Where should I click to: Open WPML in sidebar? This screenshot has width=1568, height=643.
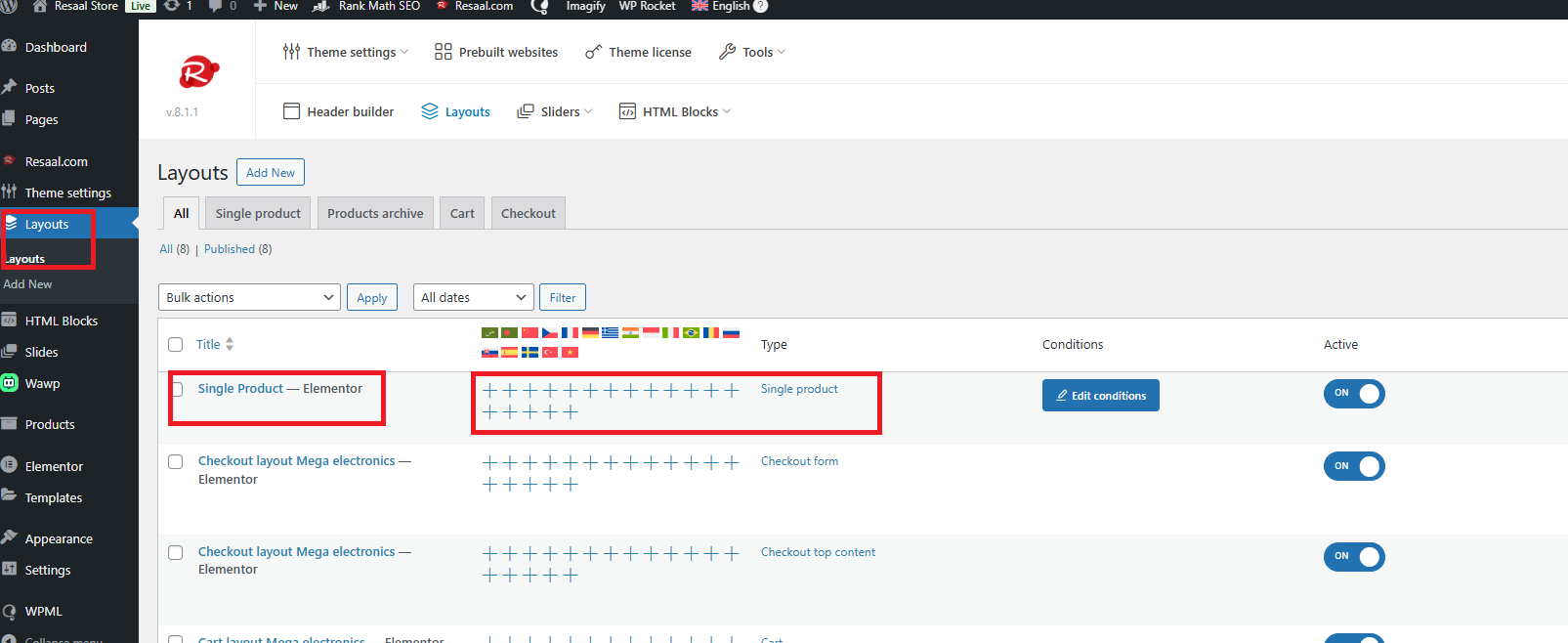[43, 611]
